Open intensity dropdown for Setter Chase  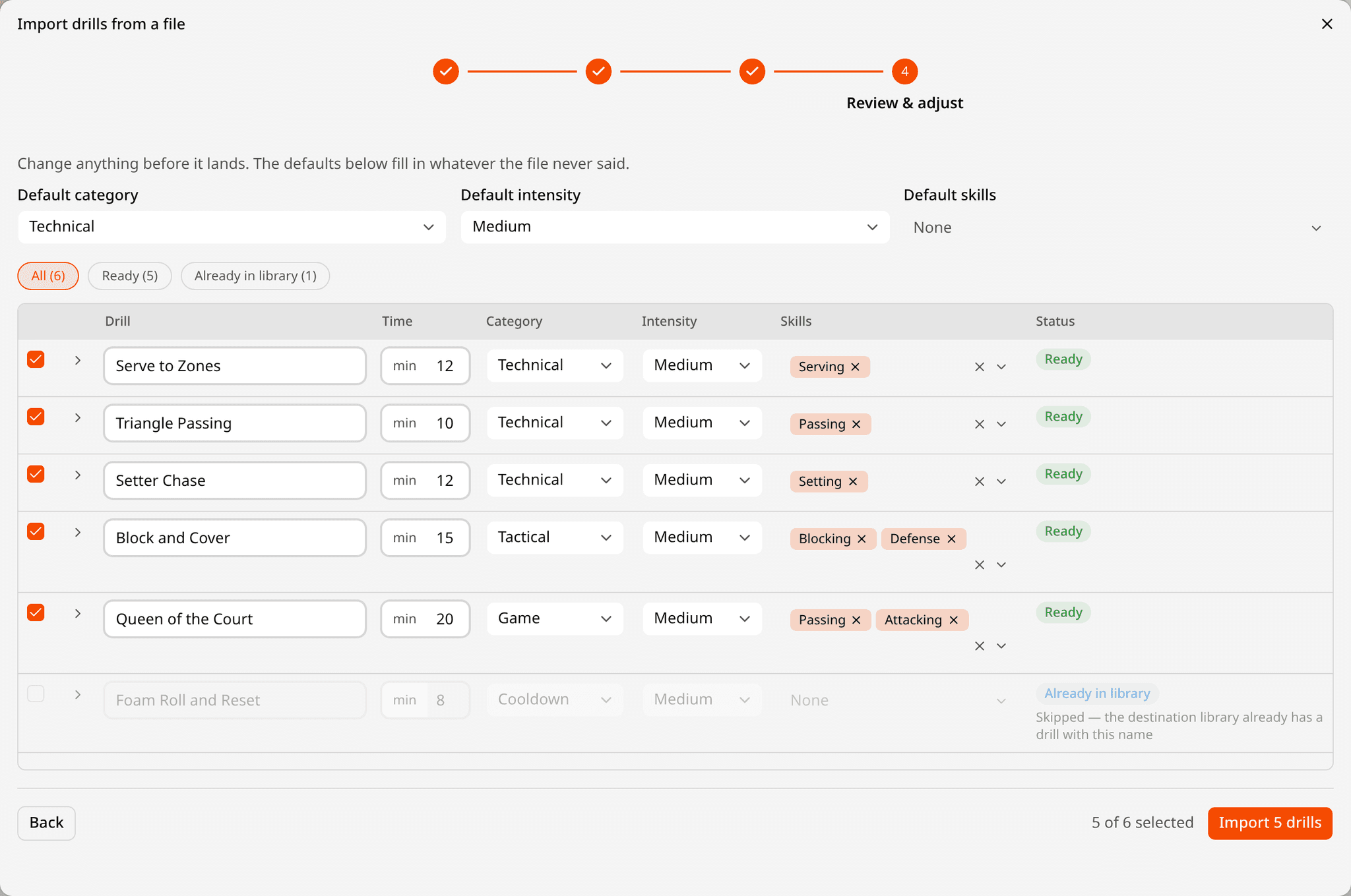point(702,480)
